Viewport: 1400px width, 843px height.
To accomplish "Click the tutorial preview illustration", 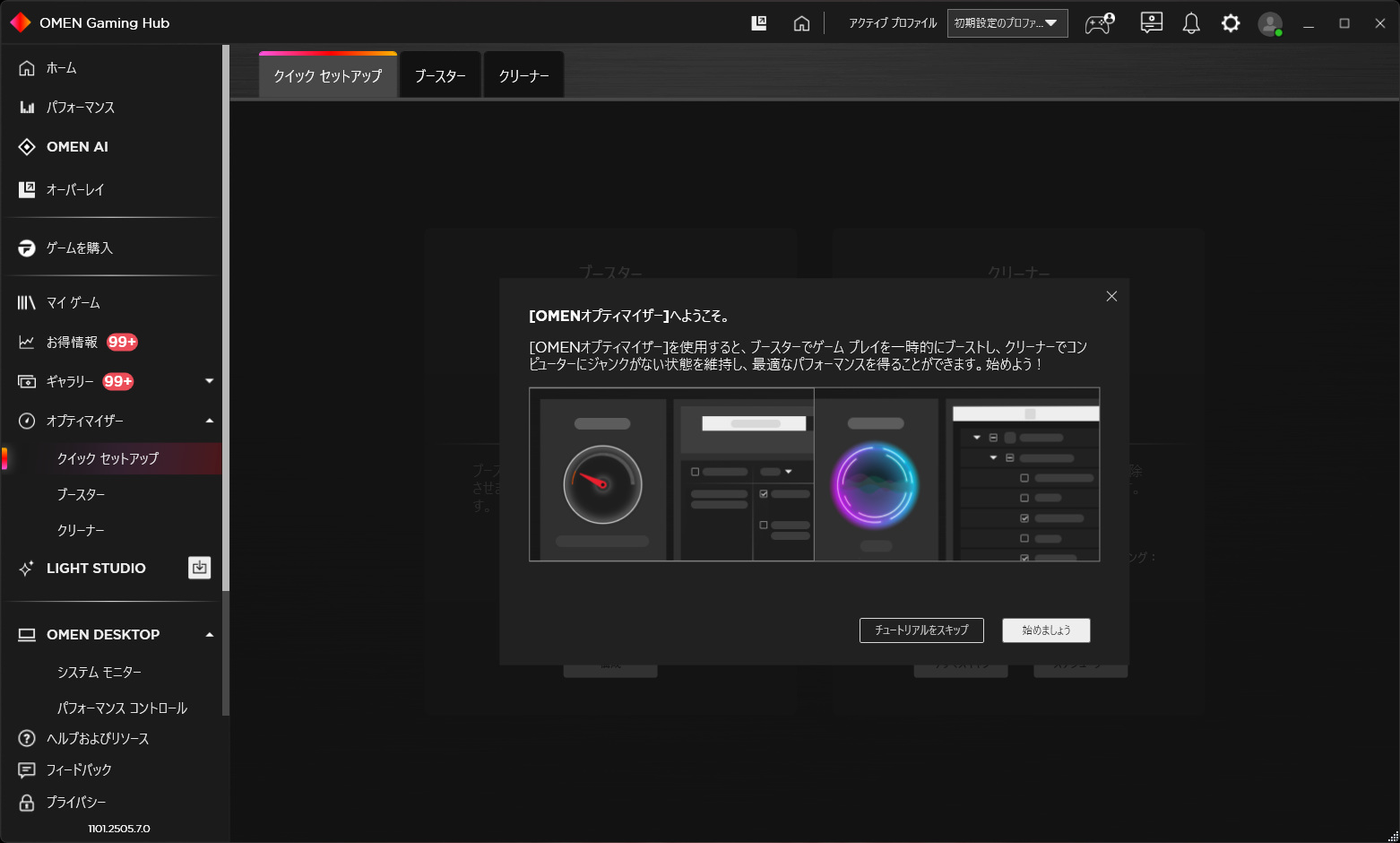I will tap(815, 474).
